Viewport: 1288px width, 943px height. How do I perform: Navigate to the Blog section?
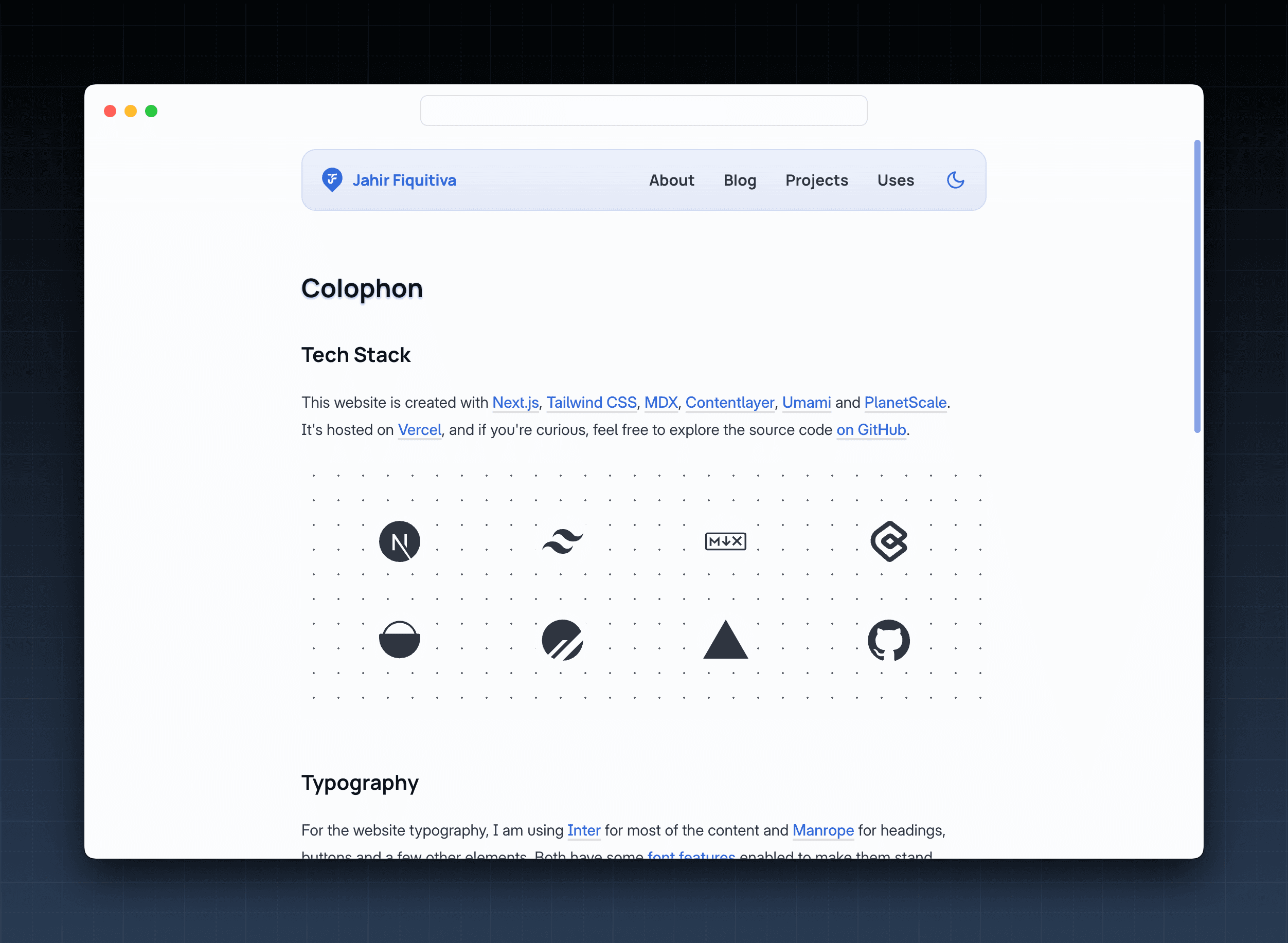pos(740,180)
